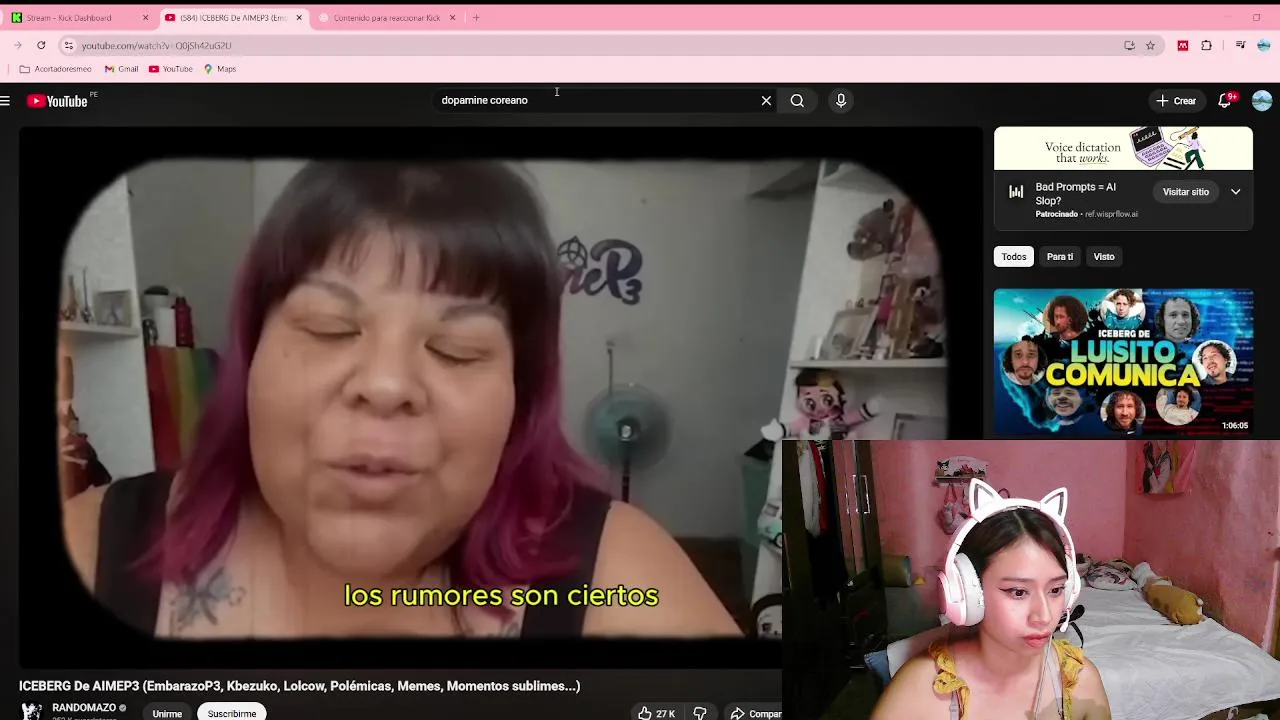Open the YouTube bookmark
This screenshot has height=720, width=1280.
point(170,69)
